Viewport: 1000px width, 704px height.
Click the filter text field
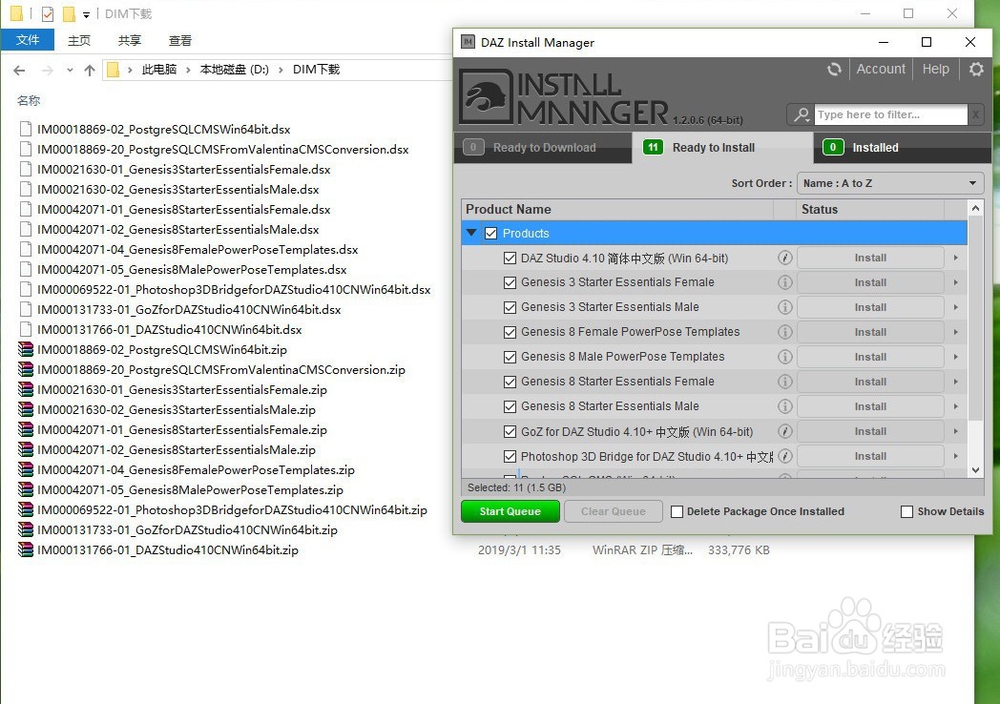(x=891, y=115)
